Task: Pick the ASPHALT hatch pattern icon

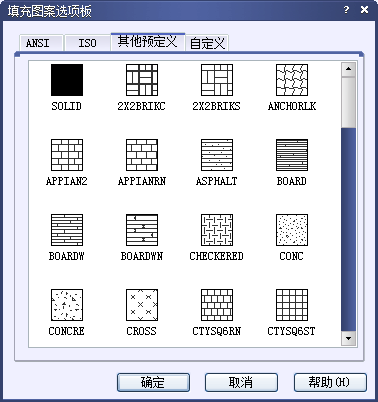Action: coord(217,155)
